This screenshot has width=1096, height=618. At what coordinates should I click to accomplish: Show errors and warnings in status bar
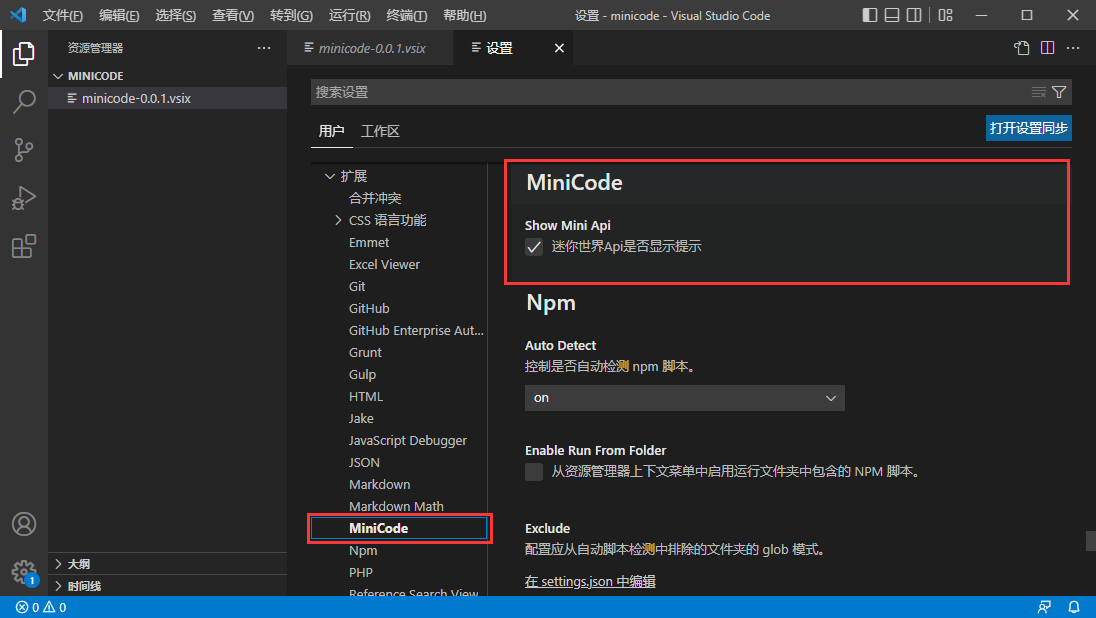[x=41, y=608]
